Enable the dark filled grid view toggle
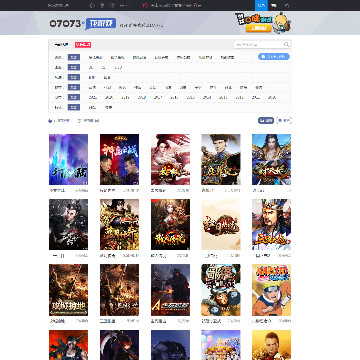 click(x=266, y=121)
